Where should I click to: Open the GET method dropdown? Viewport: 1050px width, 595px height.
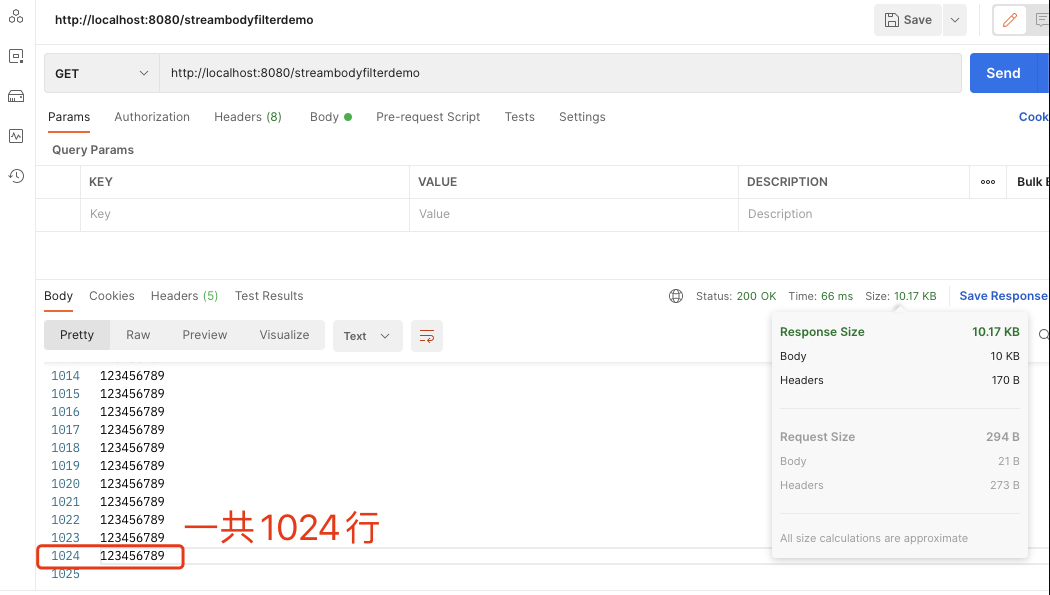(102, 73)
